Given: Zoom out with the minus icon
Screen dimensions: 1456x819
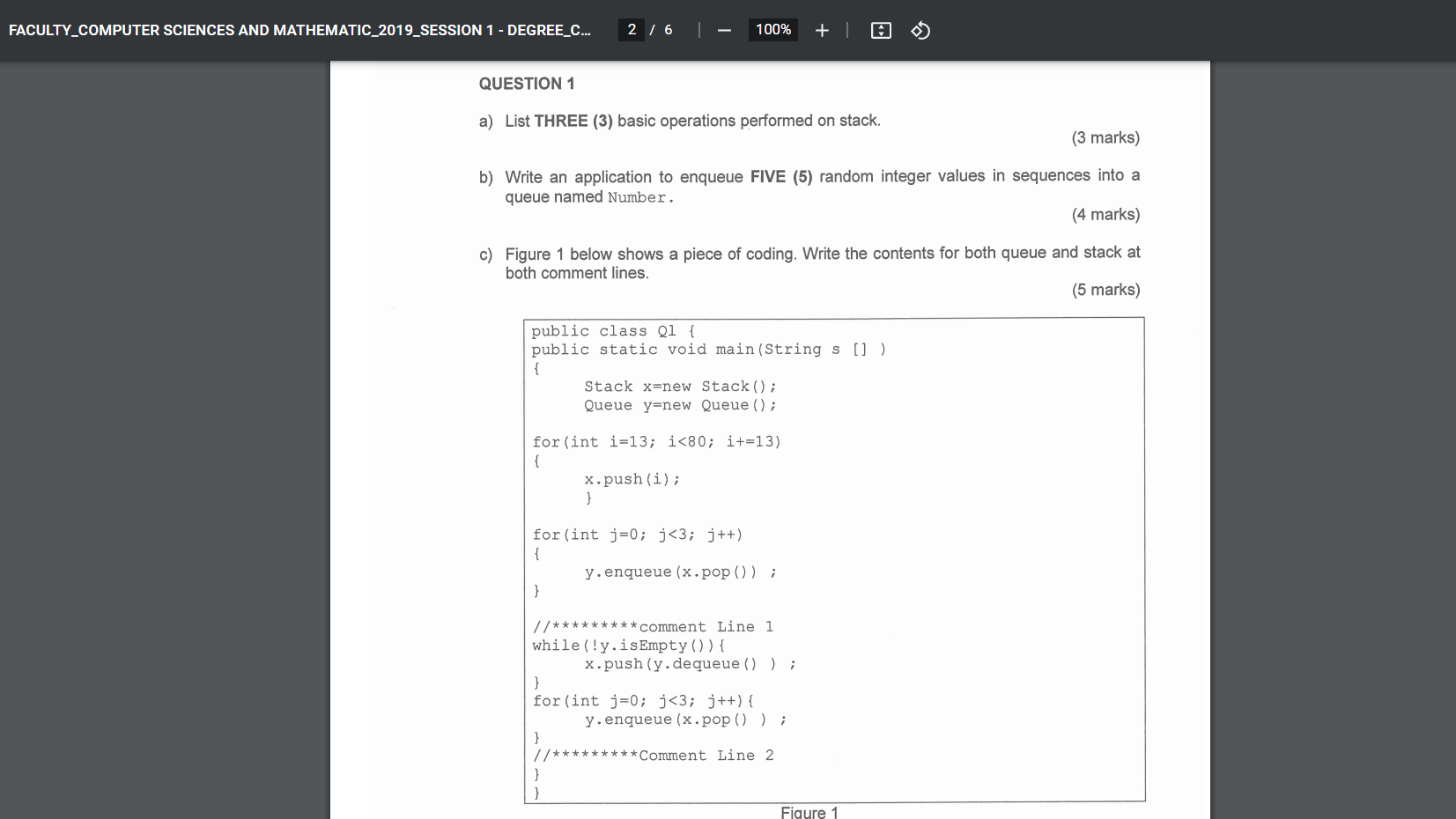Looking at the screenshot, I should 724,31.
